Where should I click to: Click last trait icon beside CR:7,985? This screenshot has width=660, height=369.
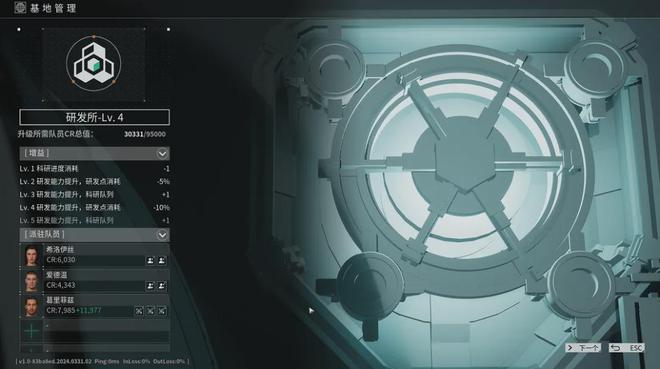point(162,311)
